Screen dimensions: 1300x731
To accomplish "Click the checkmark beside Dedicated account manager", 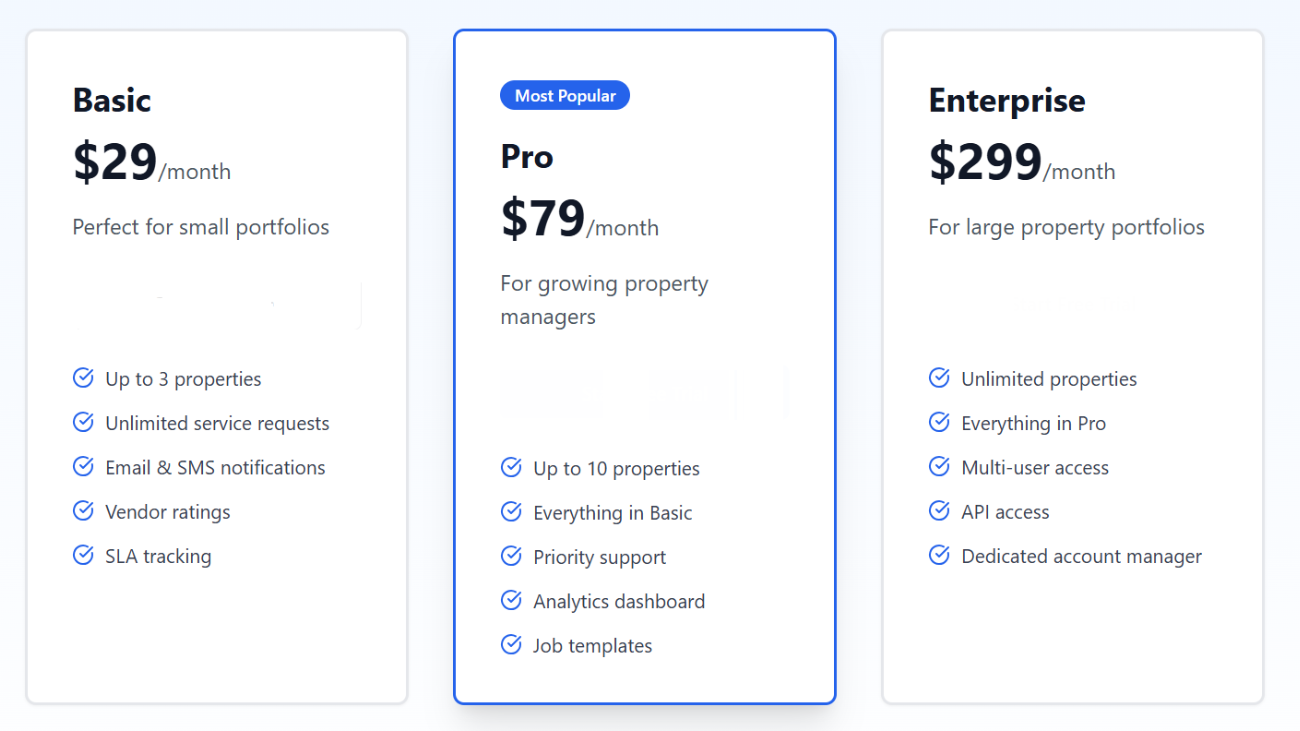I will 939,555.
